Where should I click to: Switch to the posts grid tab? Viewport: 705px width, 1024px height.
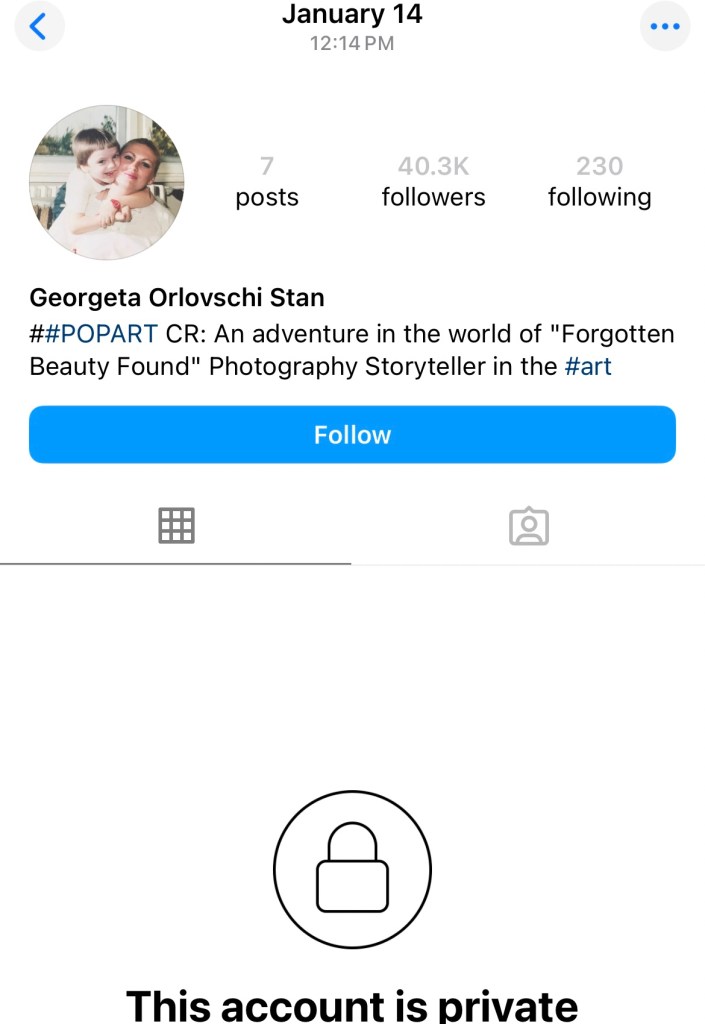tap(176, 525)
